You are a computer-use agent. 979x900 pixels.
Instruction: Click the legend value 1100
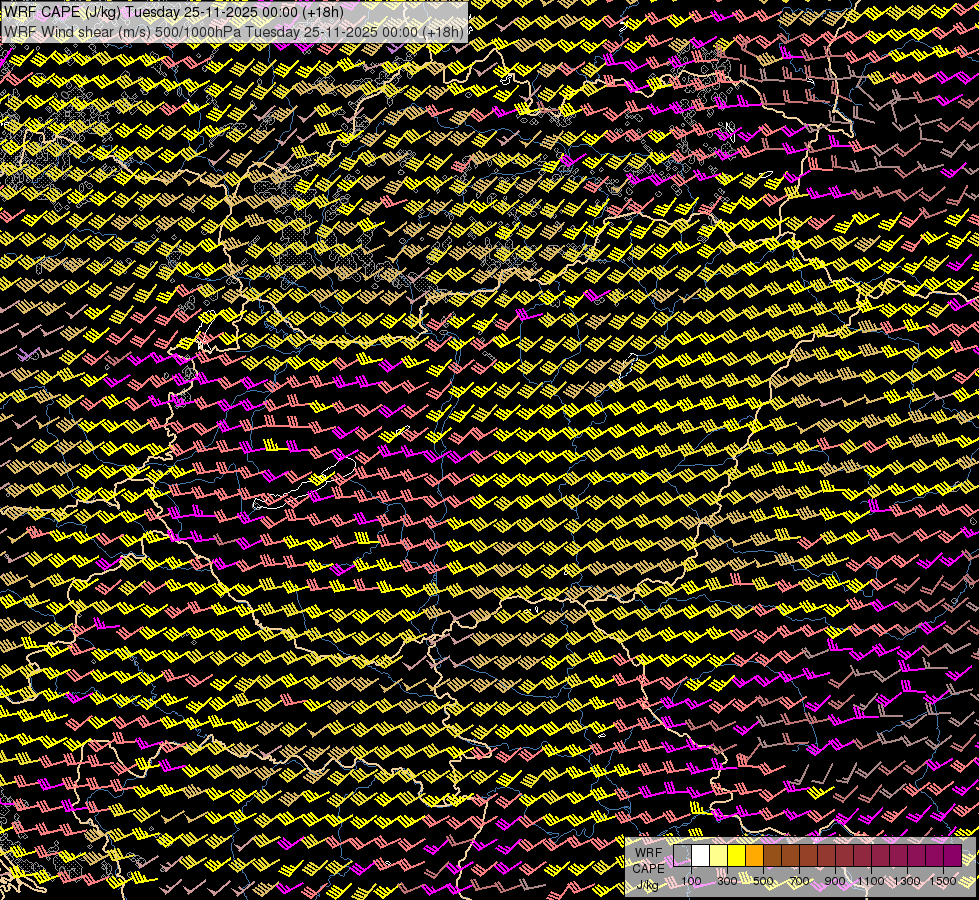click(871, 881)
